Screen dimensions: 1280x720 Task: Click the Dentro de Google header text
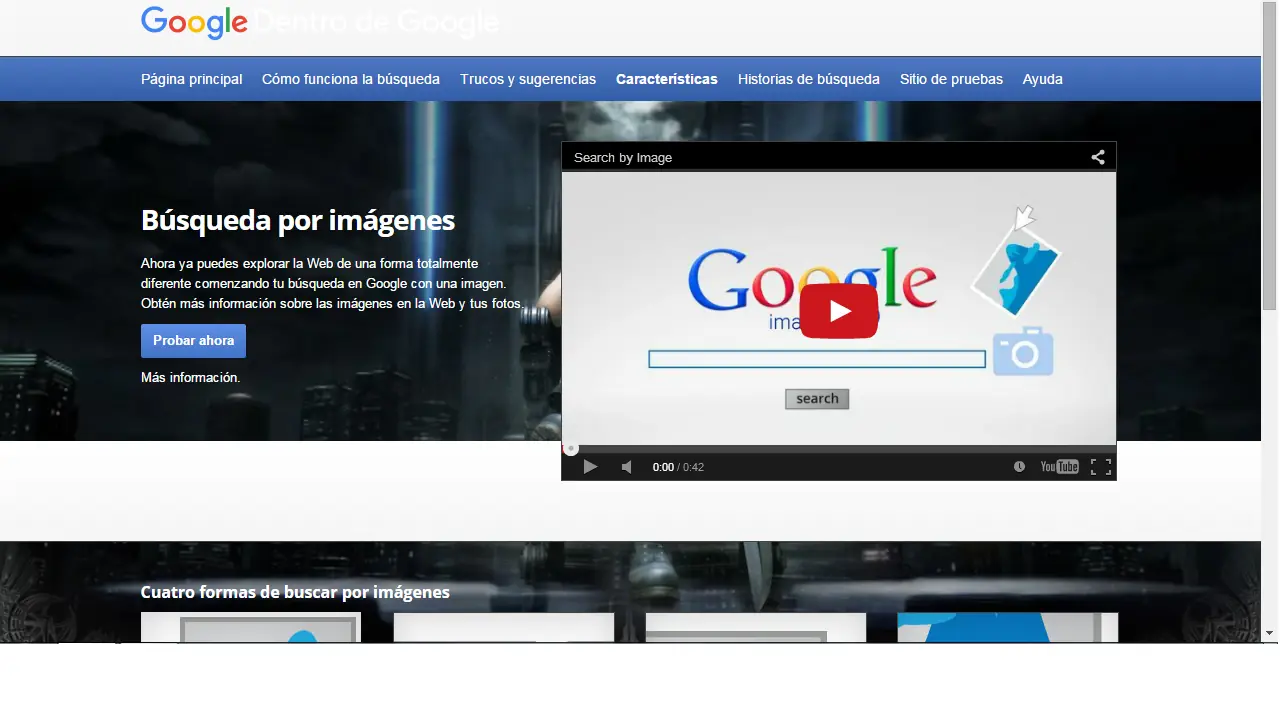pos(376,22)
